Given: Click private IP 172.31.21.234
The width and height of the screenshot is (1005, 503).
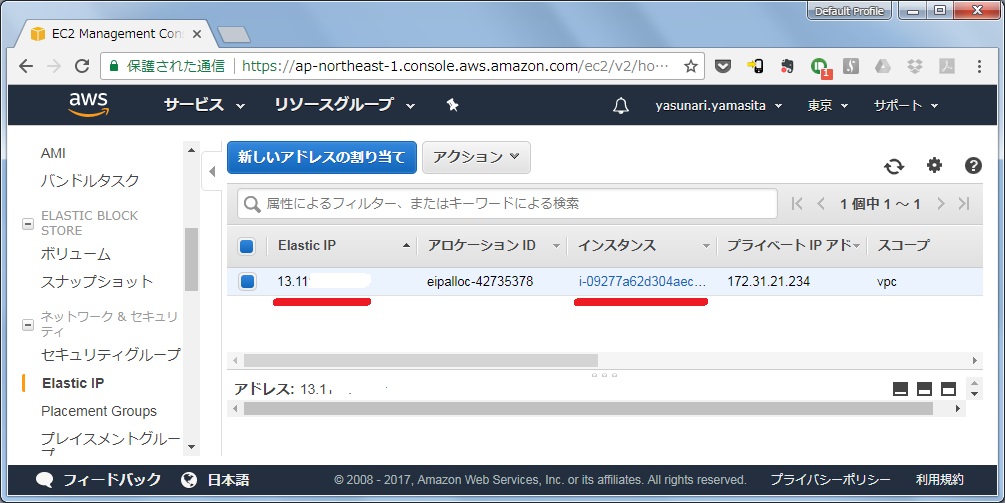Looking at the screenshot, I should click(x=768, y=281).
